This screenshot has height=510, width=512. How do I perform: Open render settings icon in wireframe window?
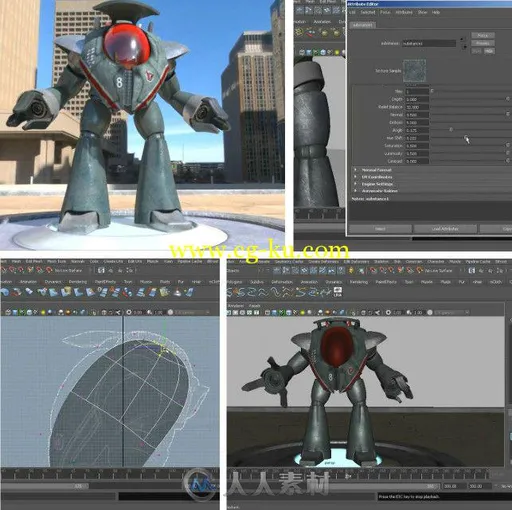click(130, 270)
